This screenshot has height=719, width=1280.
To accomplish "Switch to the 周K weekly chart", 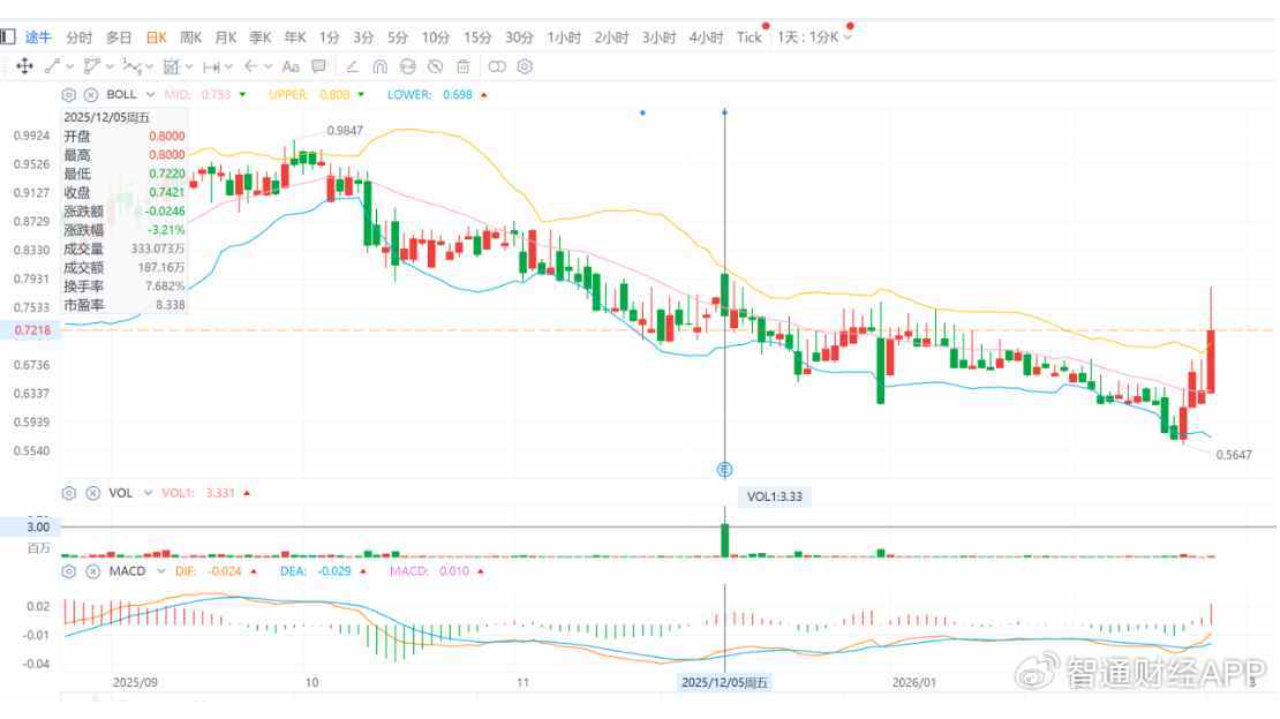I will point(191,37).
